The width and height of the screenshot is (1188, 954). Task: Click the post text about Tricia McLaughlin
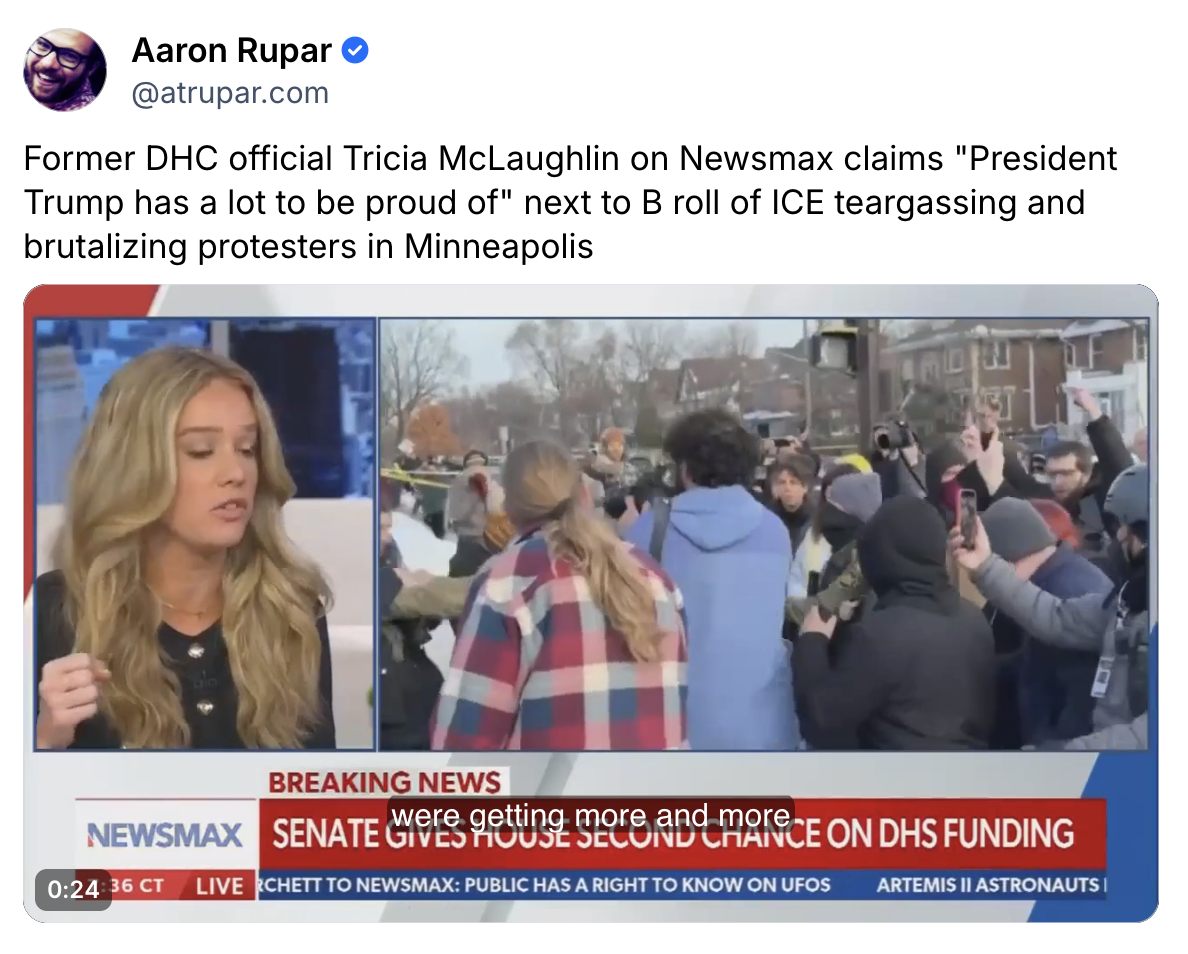570,202
